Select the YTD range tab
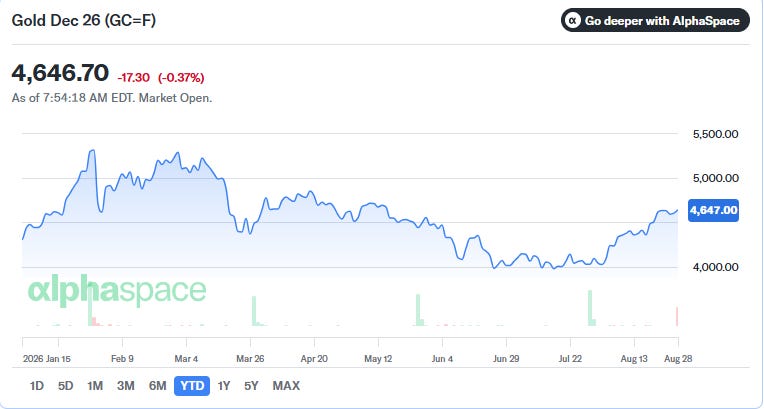This screenshot has height=409, width=764. click(192, 386)
